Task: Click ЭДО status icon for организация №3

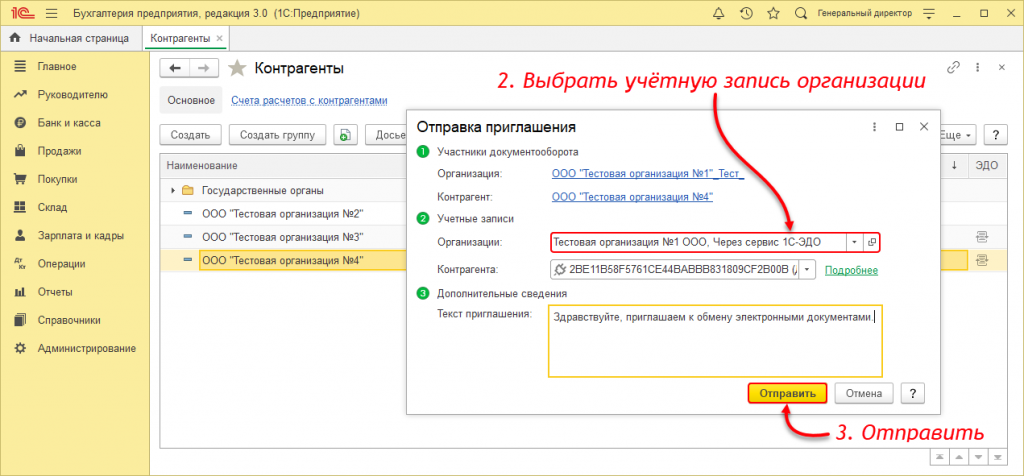Action: (981, 236)
